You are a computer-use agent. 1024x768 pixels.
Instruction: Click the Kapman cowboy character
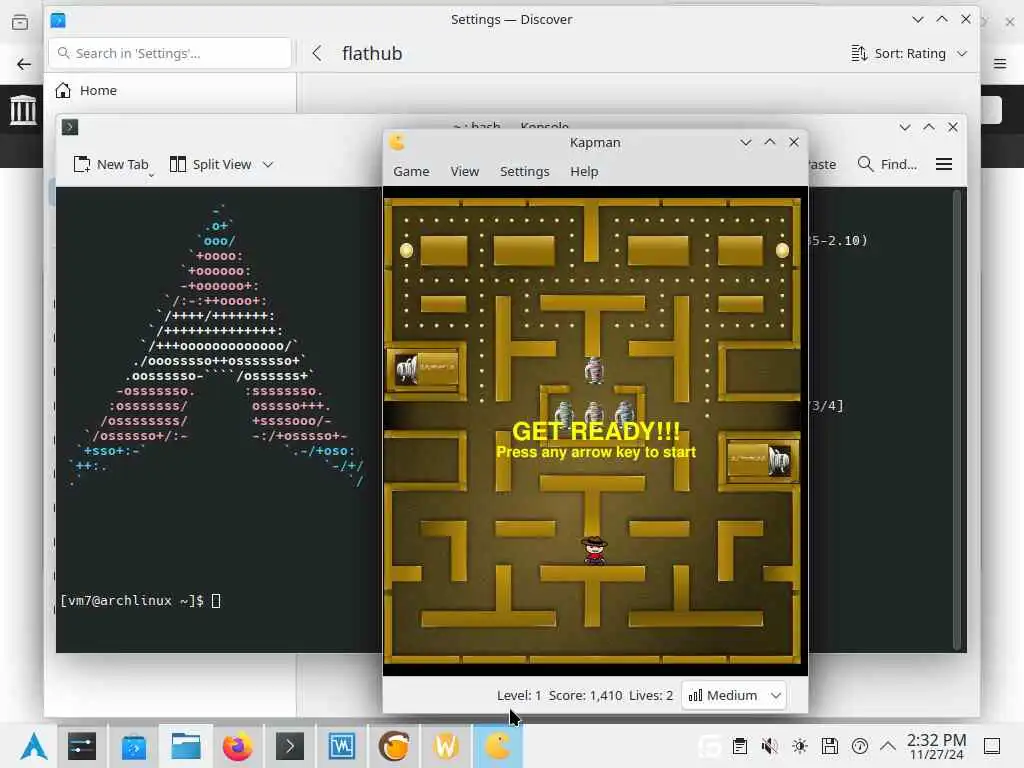[x=594, y=550]
